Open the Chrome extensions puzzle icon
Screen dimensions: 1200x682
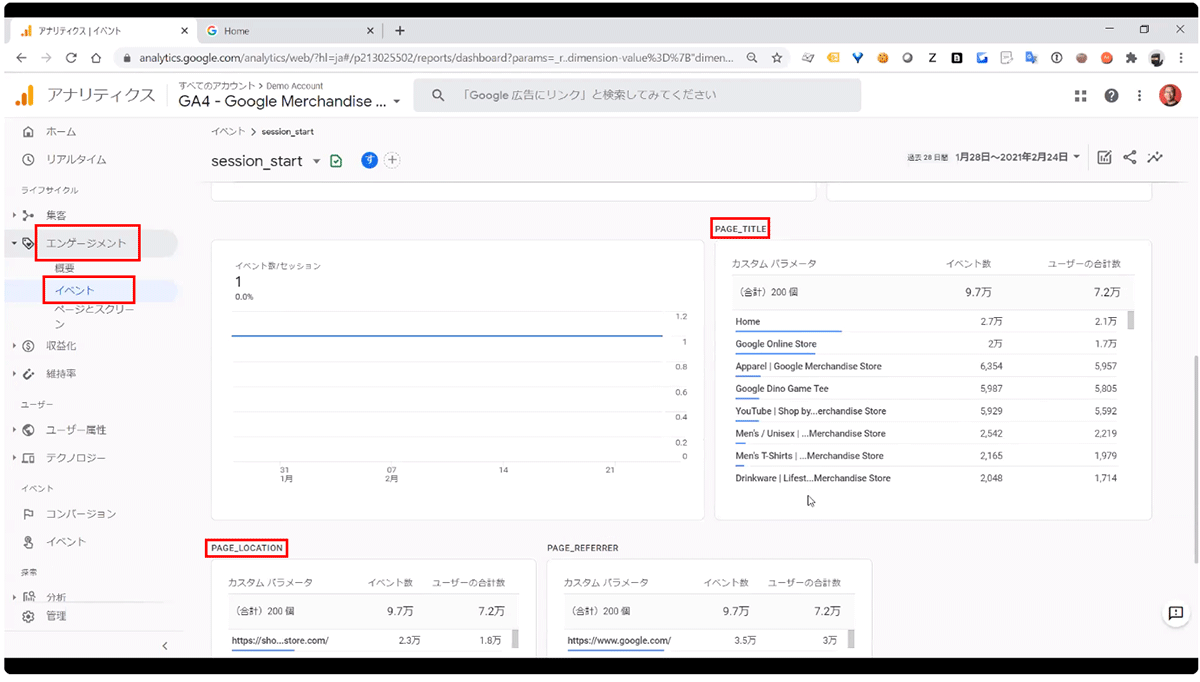pos(1131,58)
